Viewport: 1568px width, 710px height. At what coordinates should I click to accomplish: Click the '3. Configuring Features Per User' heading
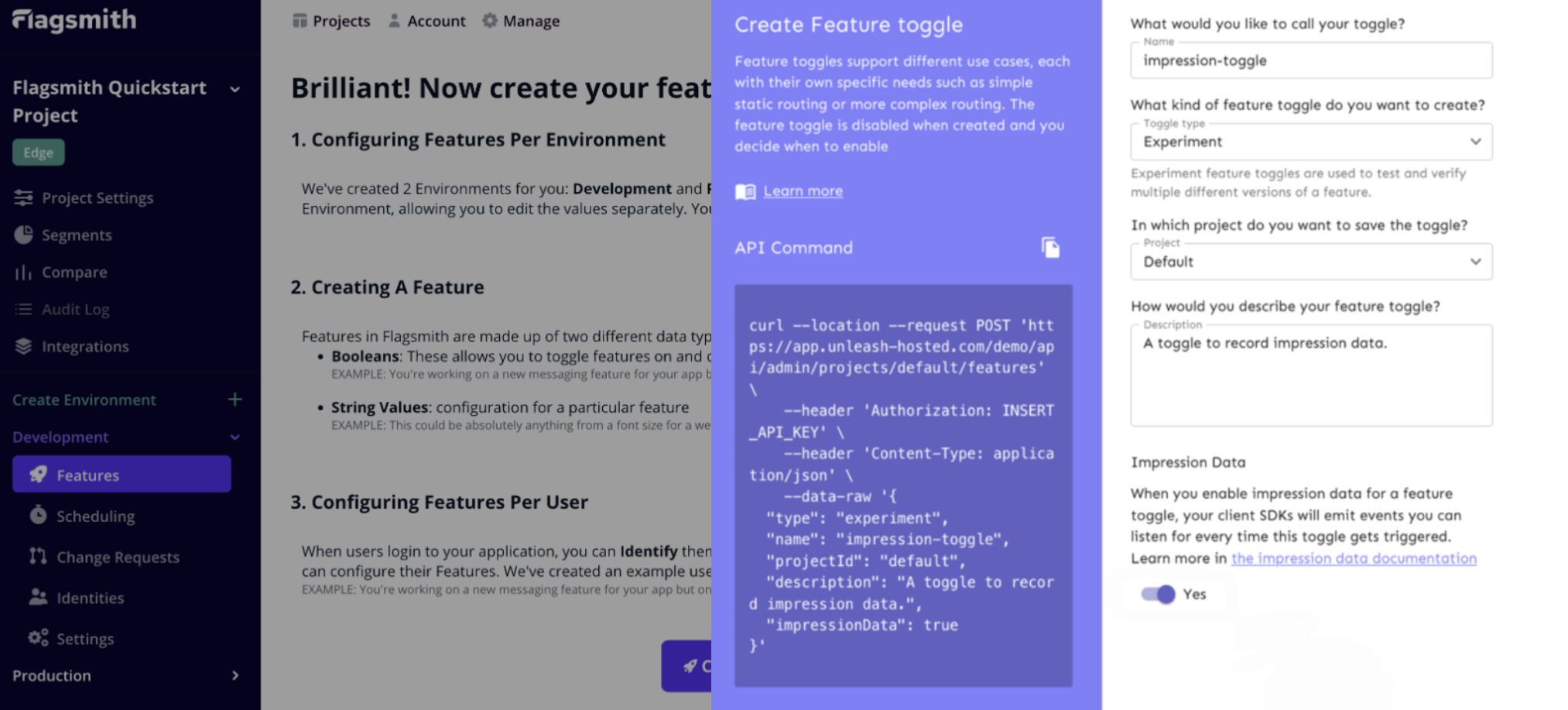tap(440, 502)
